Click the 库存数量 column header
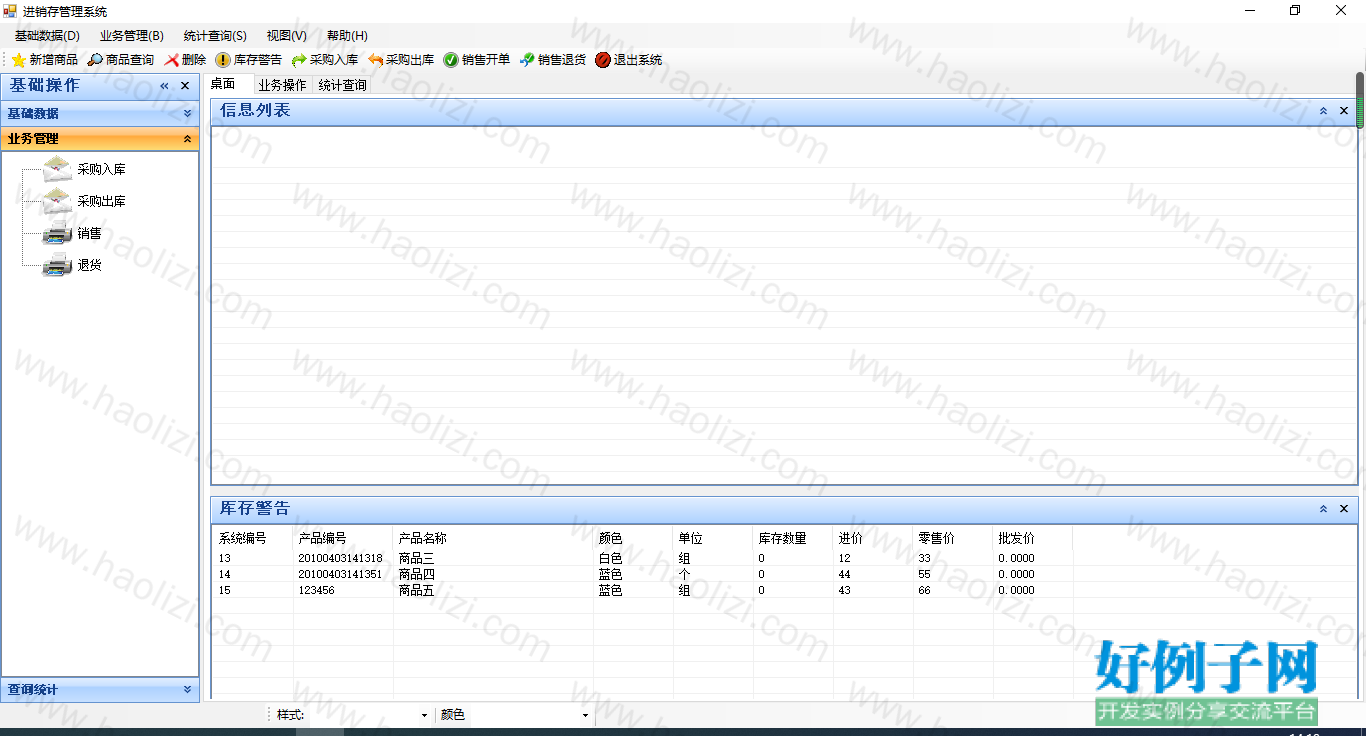 click(x=793, y=538)
